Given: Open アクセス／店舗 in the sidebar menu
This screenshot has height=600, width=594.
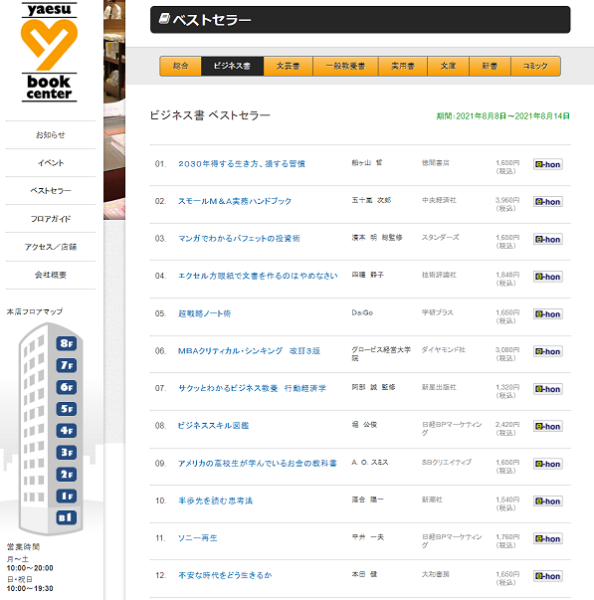Looking at the screenshot, I should (x=51, y=247).
